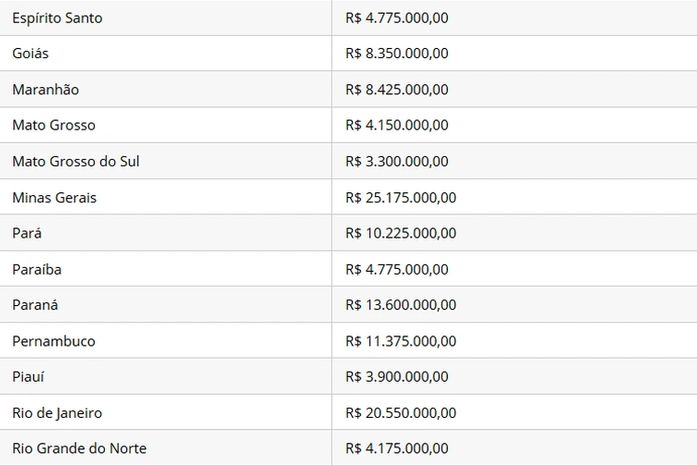Click the Maranhão state name
Screen dimensions: 697x465
45,89
